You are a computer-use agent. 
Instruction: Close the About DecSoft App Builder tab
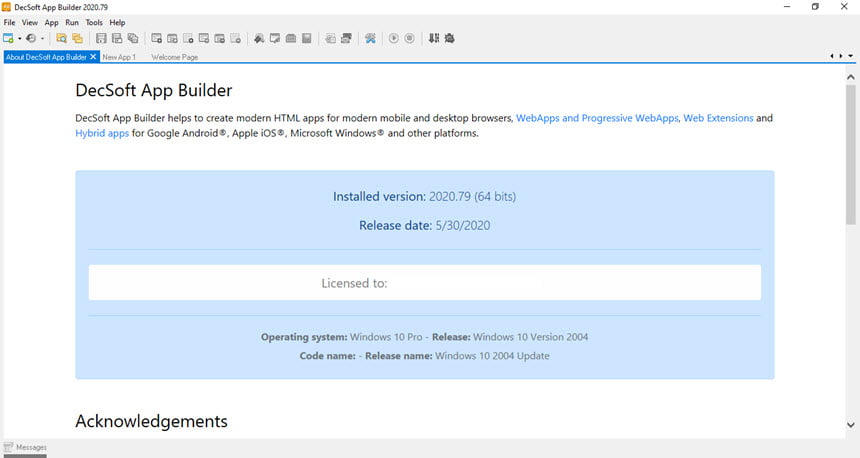93,56
